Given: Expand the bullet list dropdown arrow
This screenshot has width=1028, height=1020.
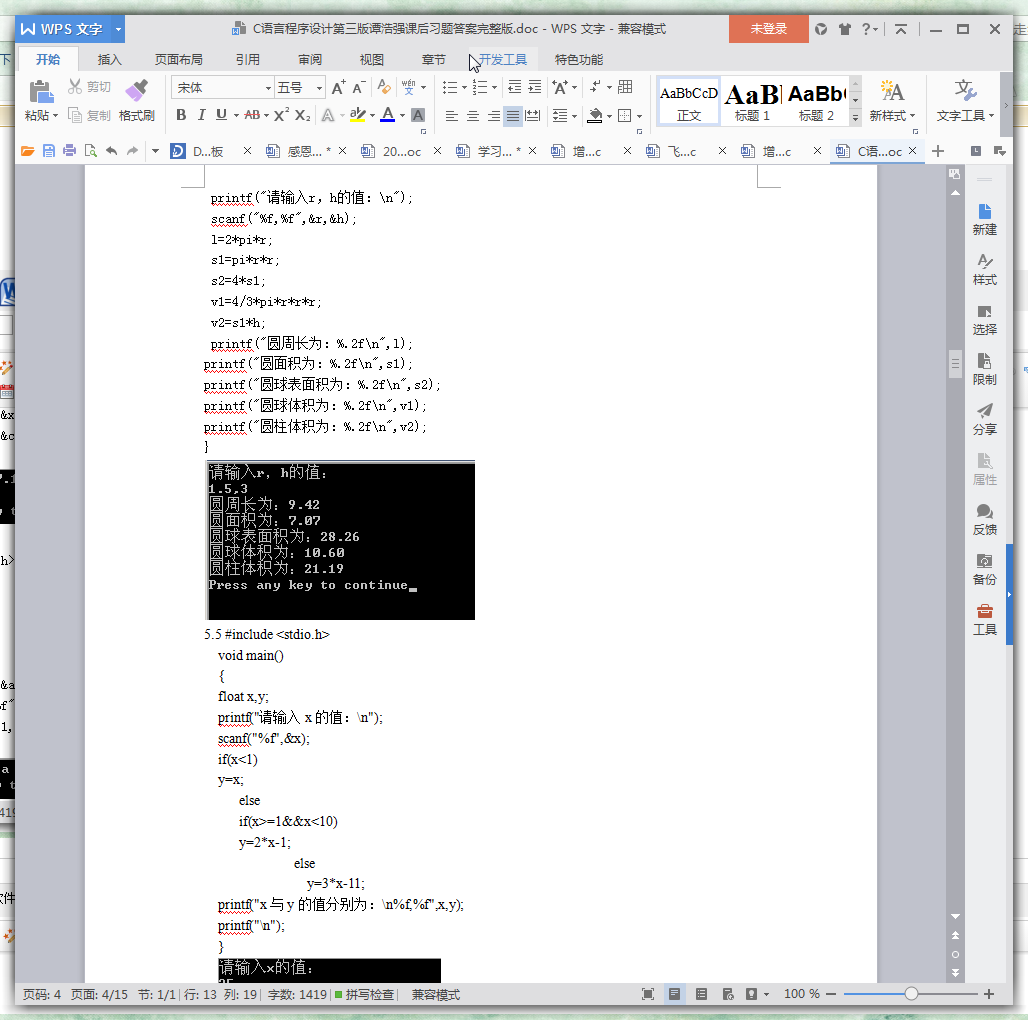Looking at the screenshot, I should [x=465, y=88].
